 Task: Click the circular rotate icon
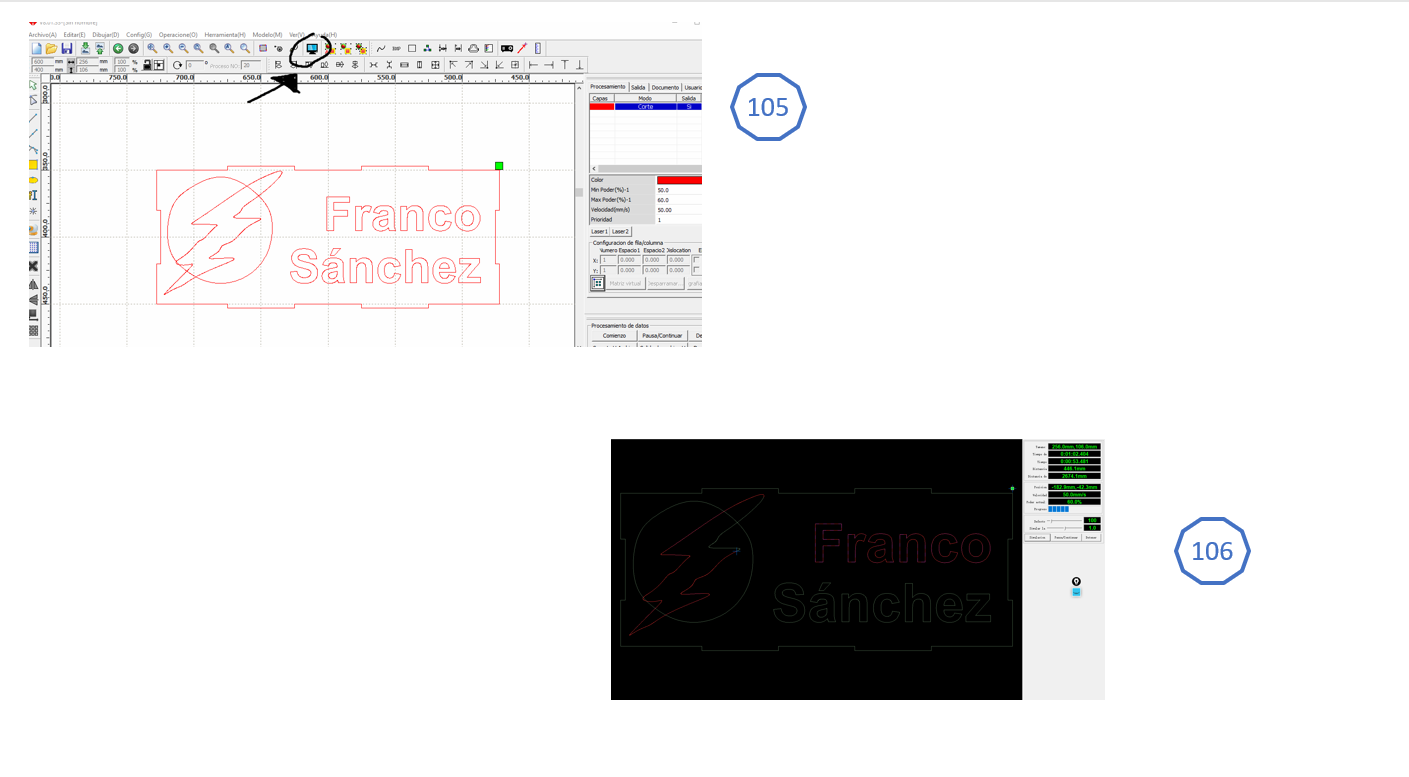(x=177, y=65)
